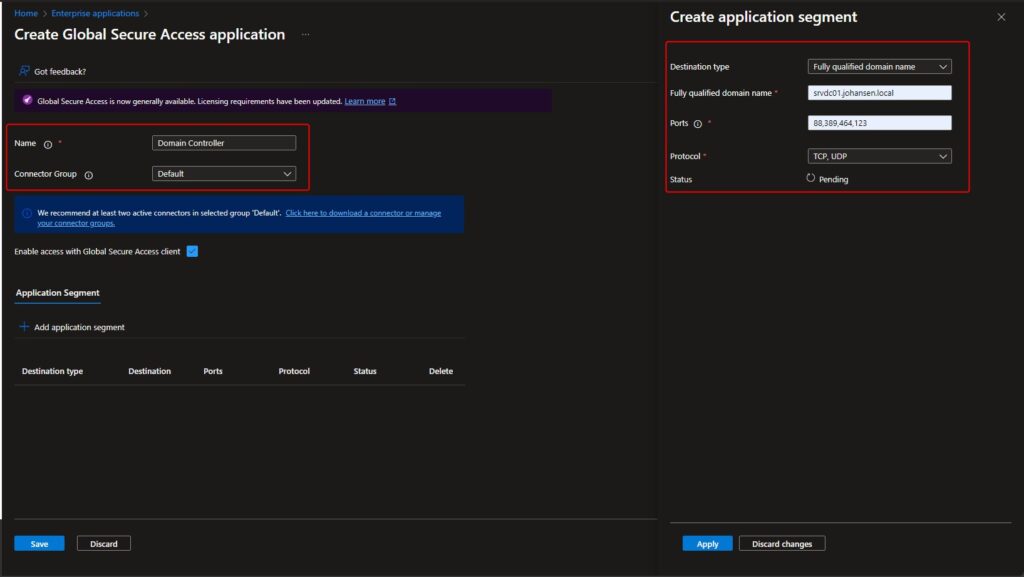Focus the Ports input field
Viewport: 1024px width, 577px height.
879,123
